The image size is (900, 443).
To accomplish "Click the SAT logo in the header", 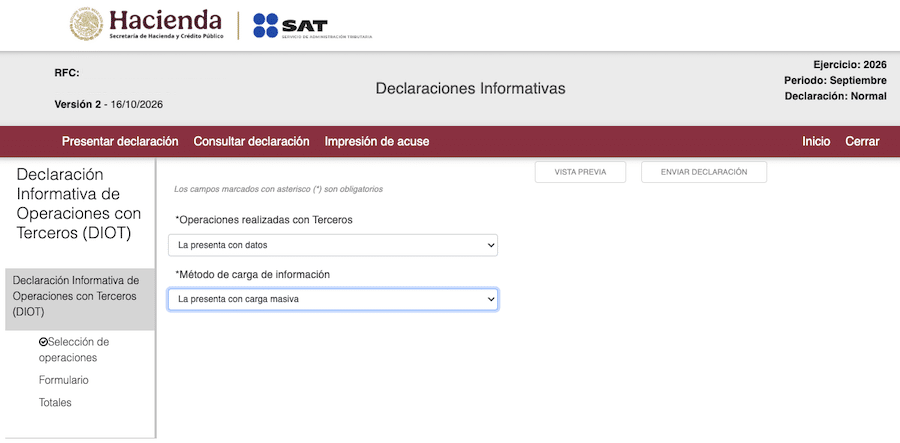I will pos(312,26).
